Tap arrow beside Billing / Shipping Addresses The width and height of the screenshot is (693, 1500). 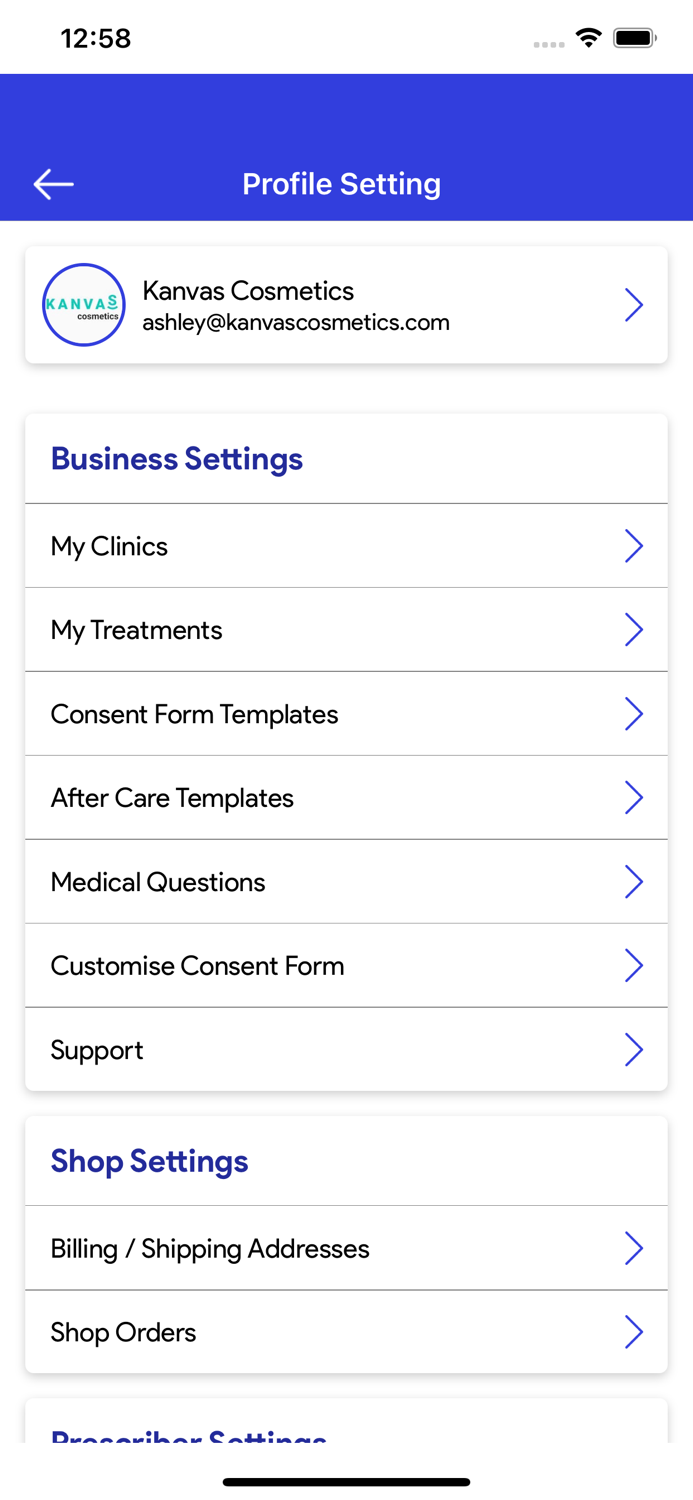[x=633, y=1249]
